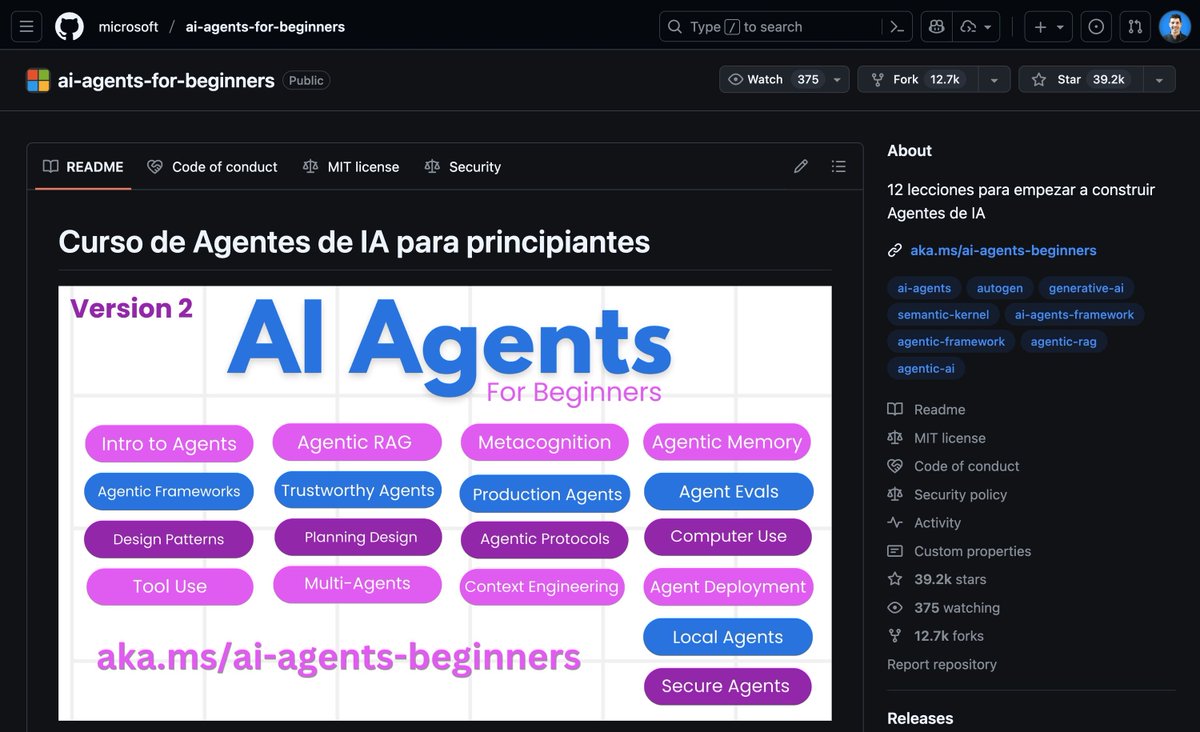1200x732 pixels.
Task: Click the README heading 'Curso de Agentes de IA'
Action: (x=354, y=242)
